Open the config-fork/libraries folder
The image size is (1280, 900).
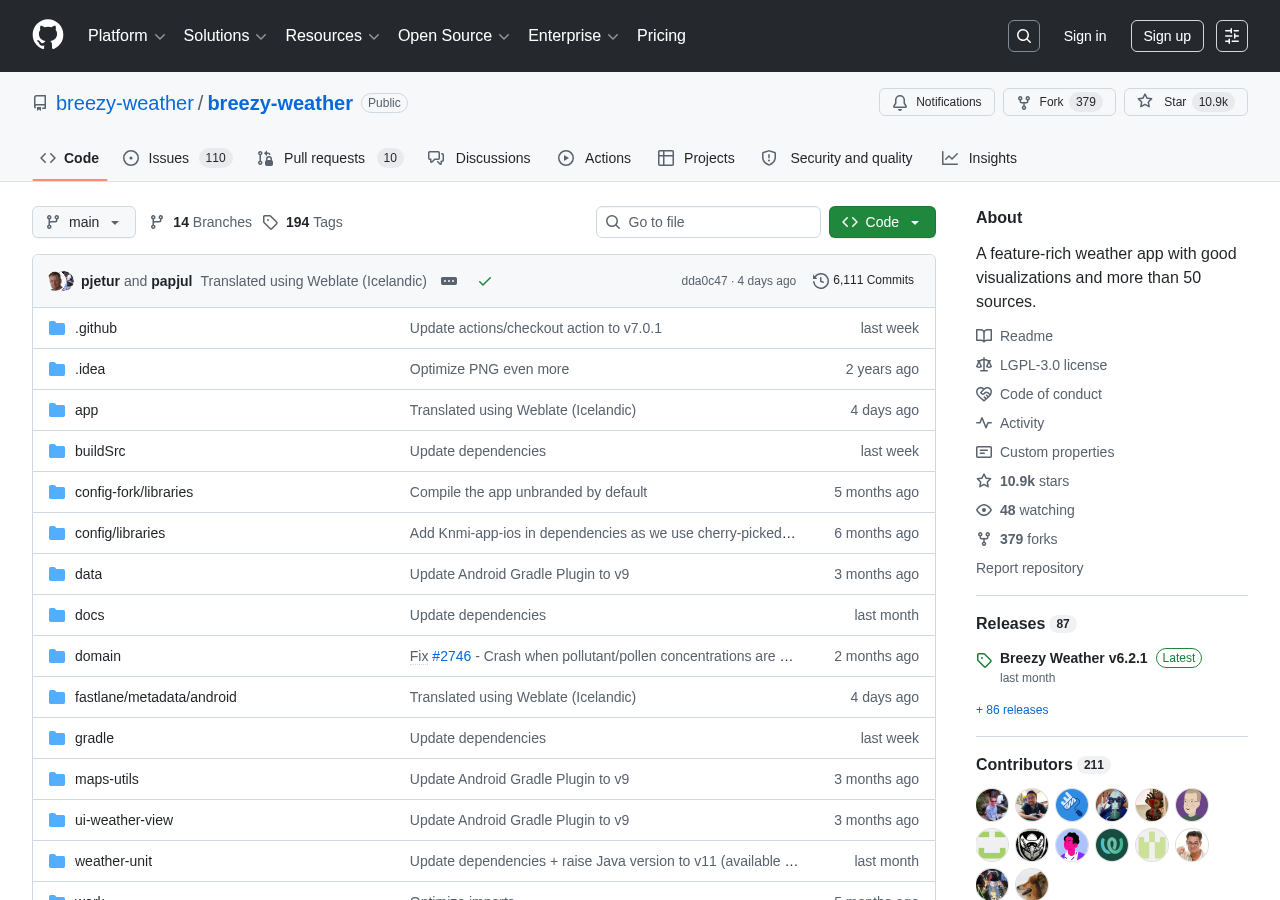tap(134, 492)
